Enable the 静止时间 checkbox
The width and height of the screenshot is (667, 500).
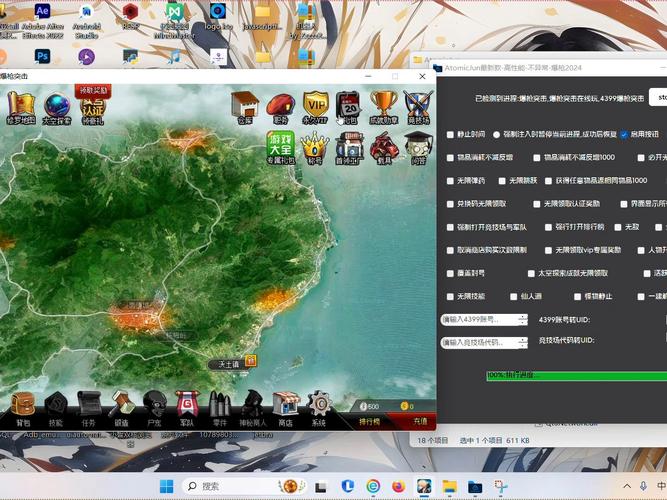click(x=450, y=134)
